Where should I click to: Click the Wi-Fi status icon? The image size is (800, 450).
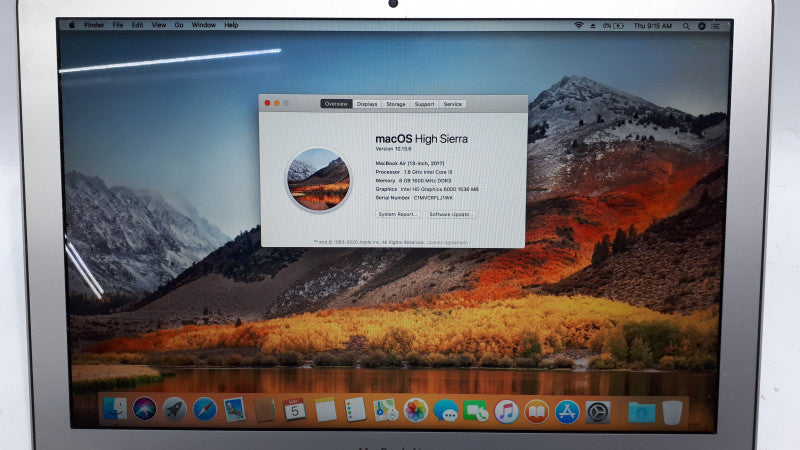tap(579, 25)
